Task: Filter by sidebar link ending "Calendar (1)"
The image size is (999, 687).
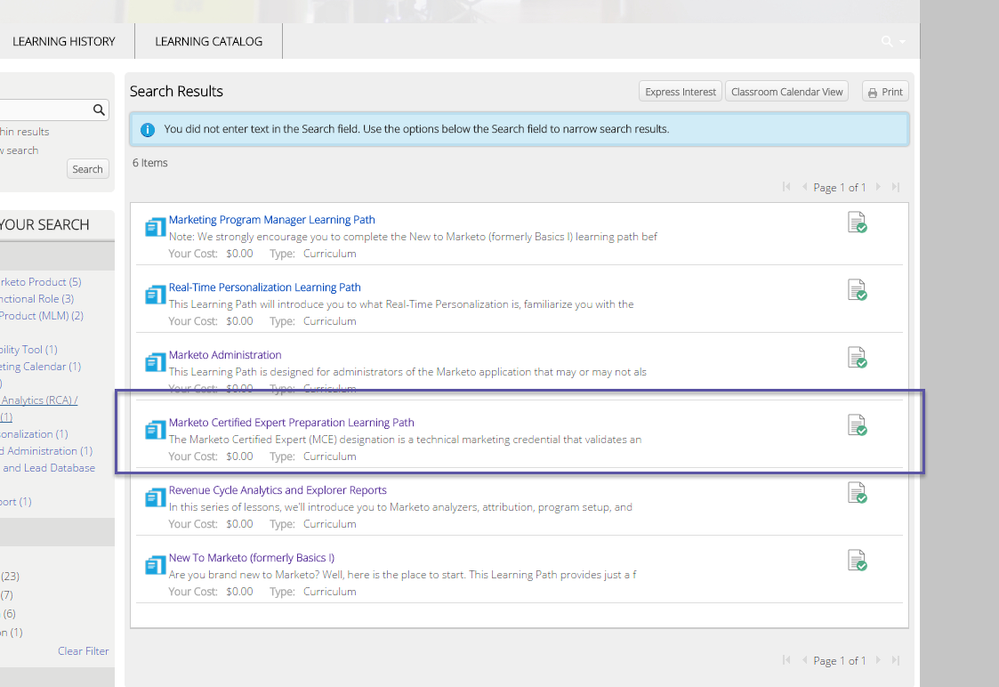Action: pos(41,366)
